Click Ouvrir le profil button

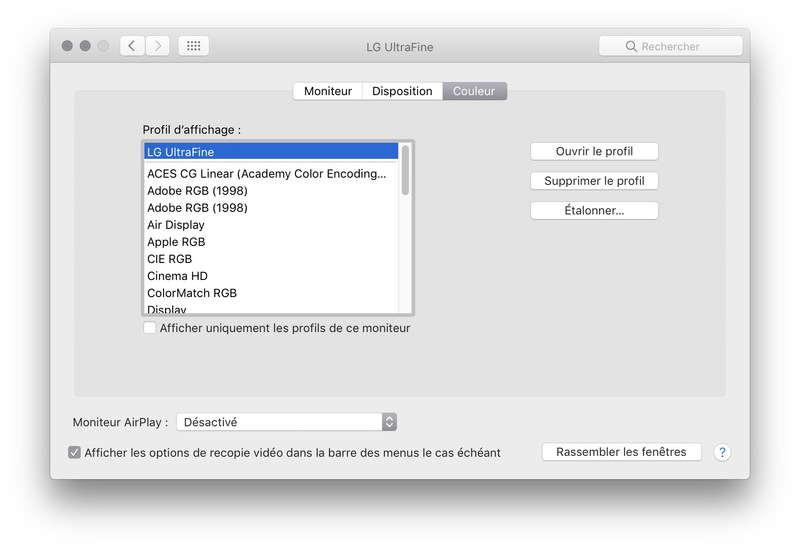click(x=594, y=151)
